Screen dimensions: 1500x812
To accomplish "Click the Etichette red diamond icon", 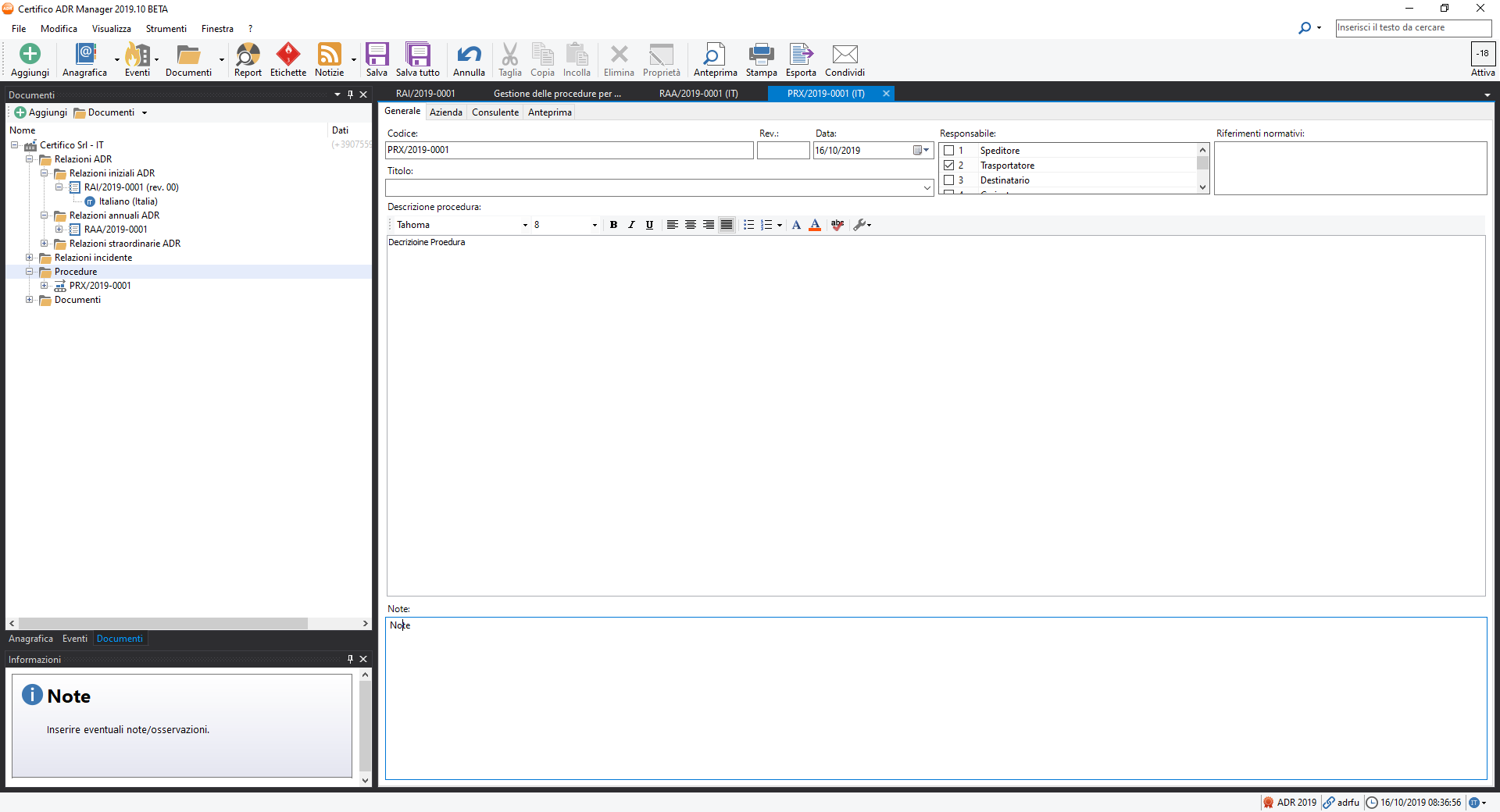I will coord(288,55).
